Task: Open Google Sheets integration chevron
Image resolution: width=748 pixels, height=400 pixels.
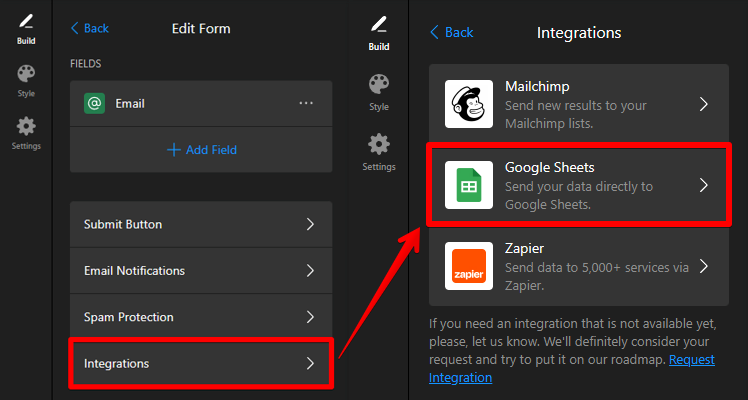Action: pos(704,185)
